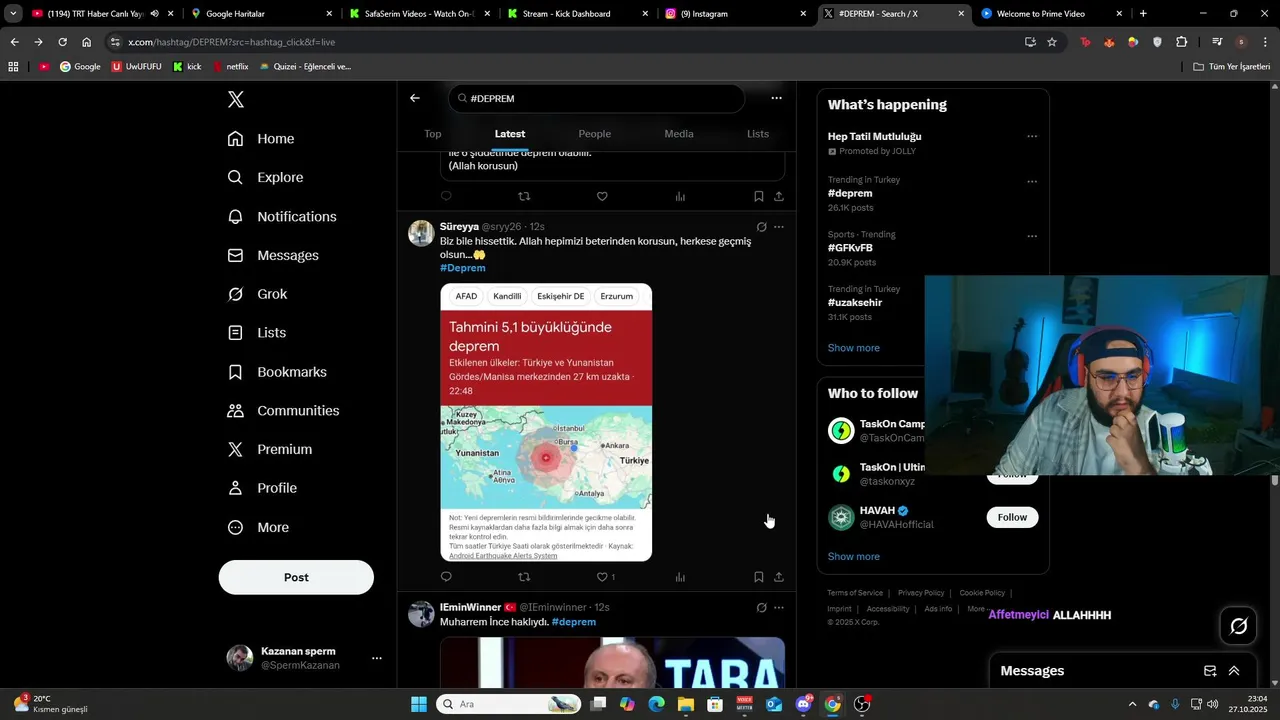The height and width of the screenshot is (720, 1280).
Task: Open File Explorer from the taskbar
Action: [x=686, y=704]
